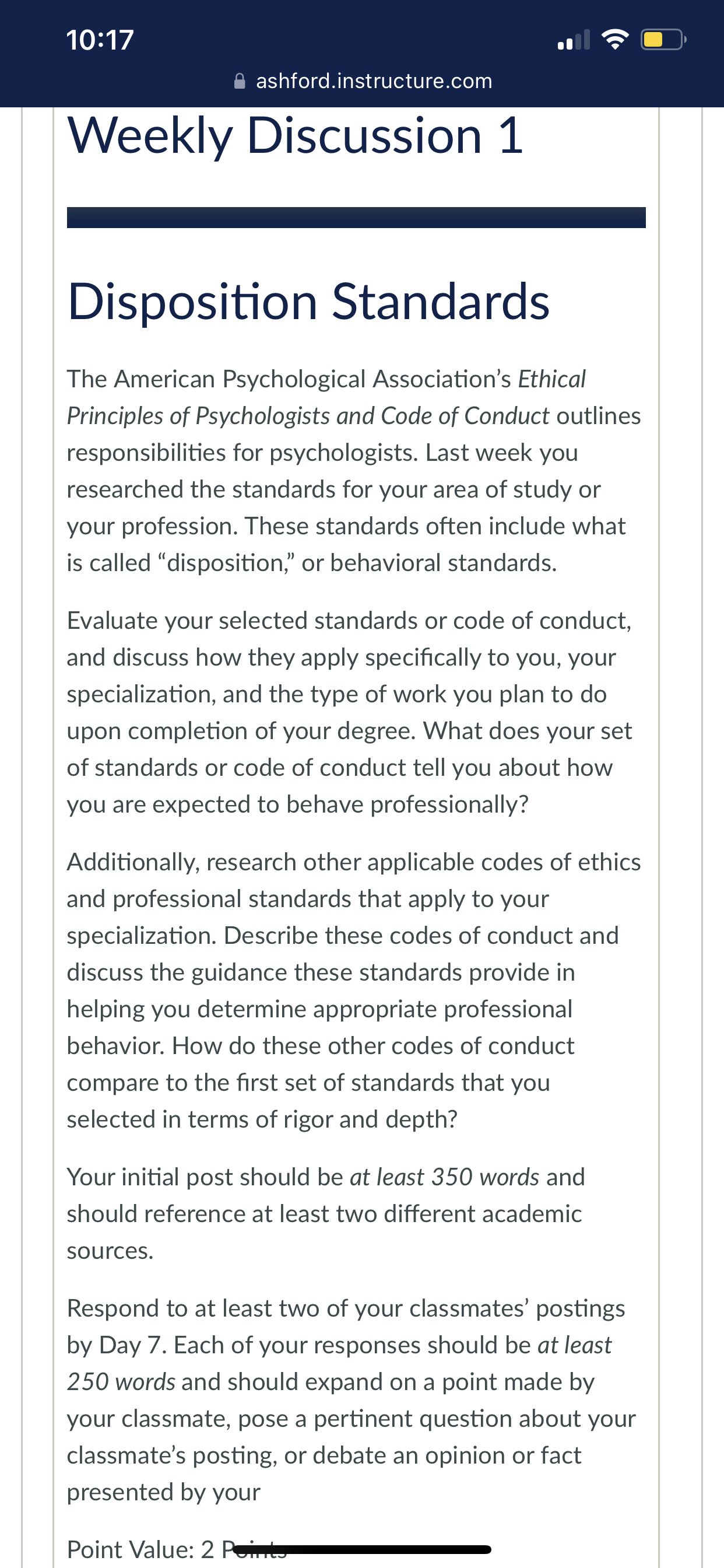Tap the Disposition Standards heading
Image resolution: width=724 pixels, height=1568 pixels.
(308, 302)
